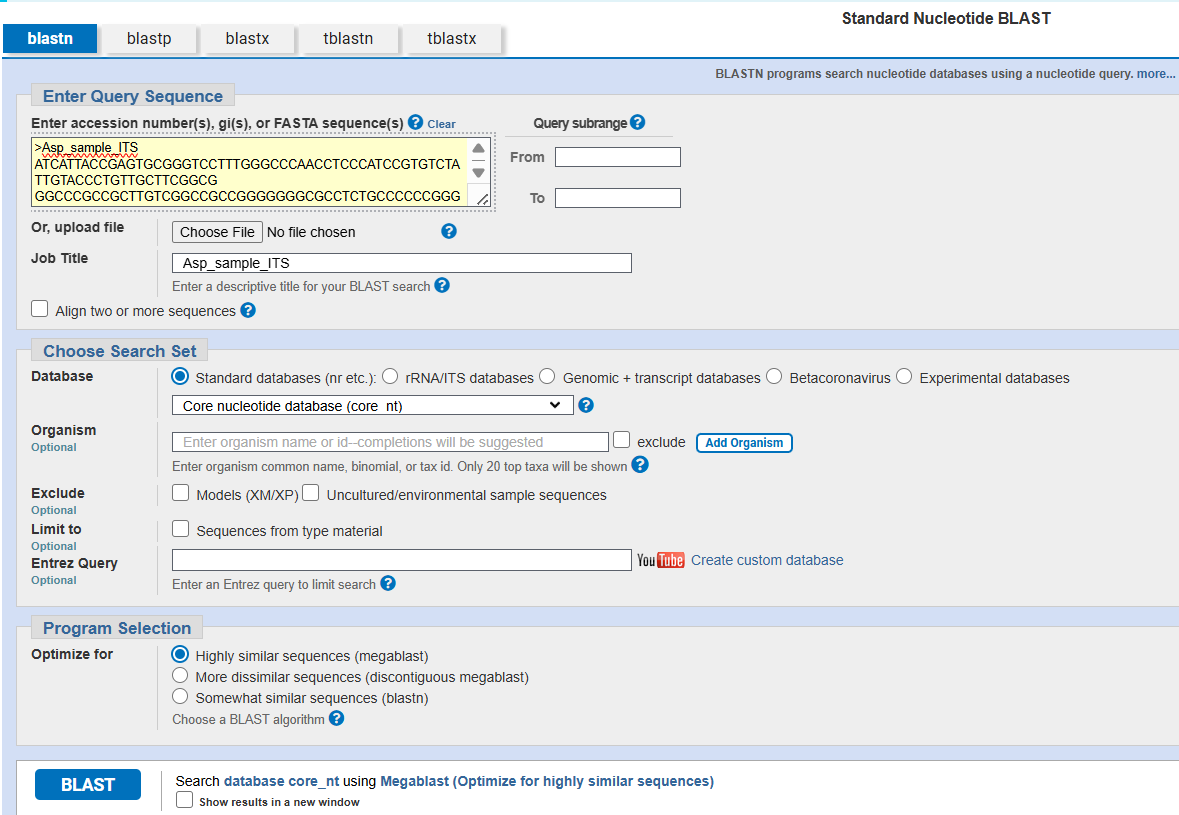Click the YouTube icon near custom database
Viewport: 1179px width, 815px height.
pyautogui.click(x=660, y=560)
